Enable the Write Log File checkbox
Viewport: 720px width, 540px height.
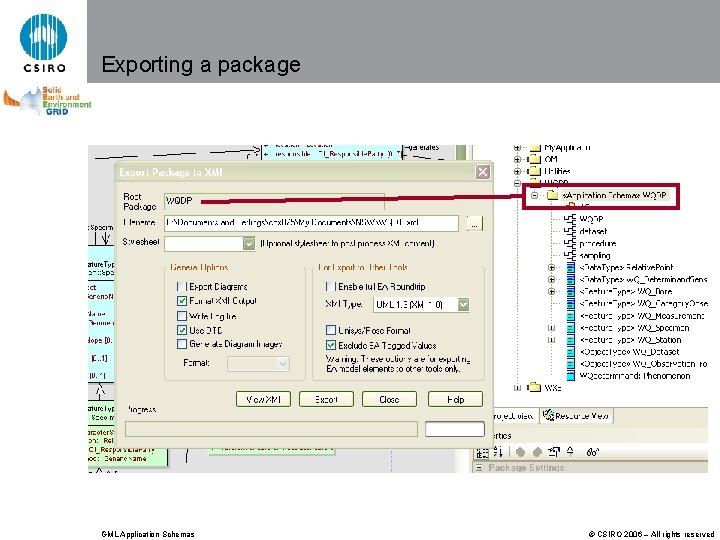click(182, 316)
